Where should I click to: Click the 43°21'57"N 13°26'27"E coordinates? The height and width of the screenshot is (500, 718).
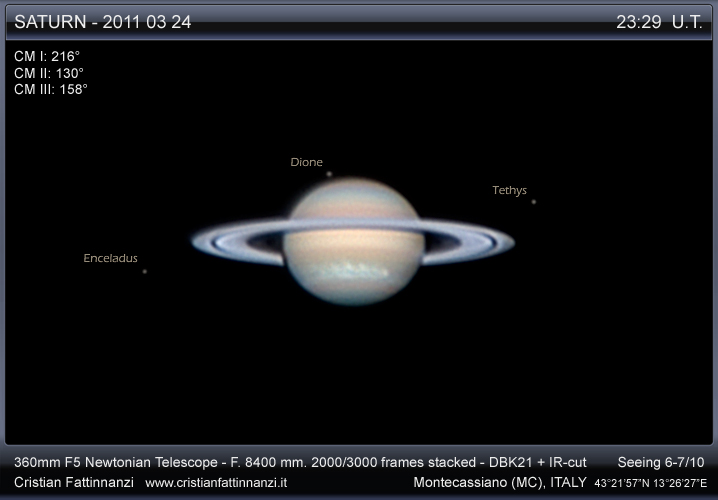[x=650, y=483]
